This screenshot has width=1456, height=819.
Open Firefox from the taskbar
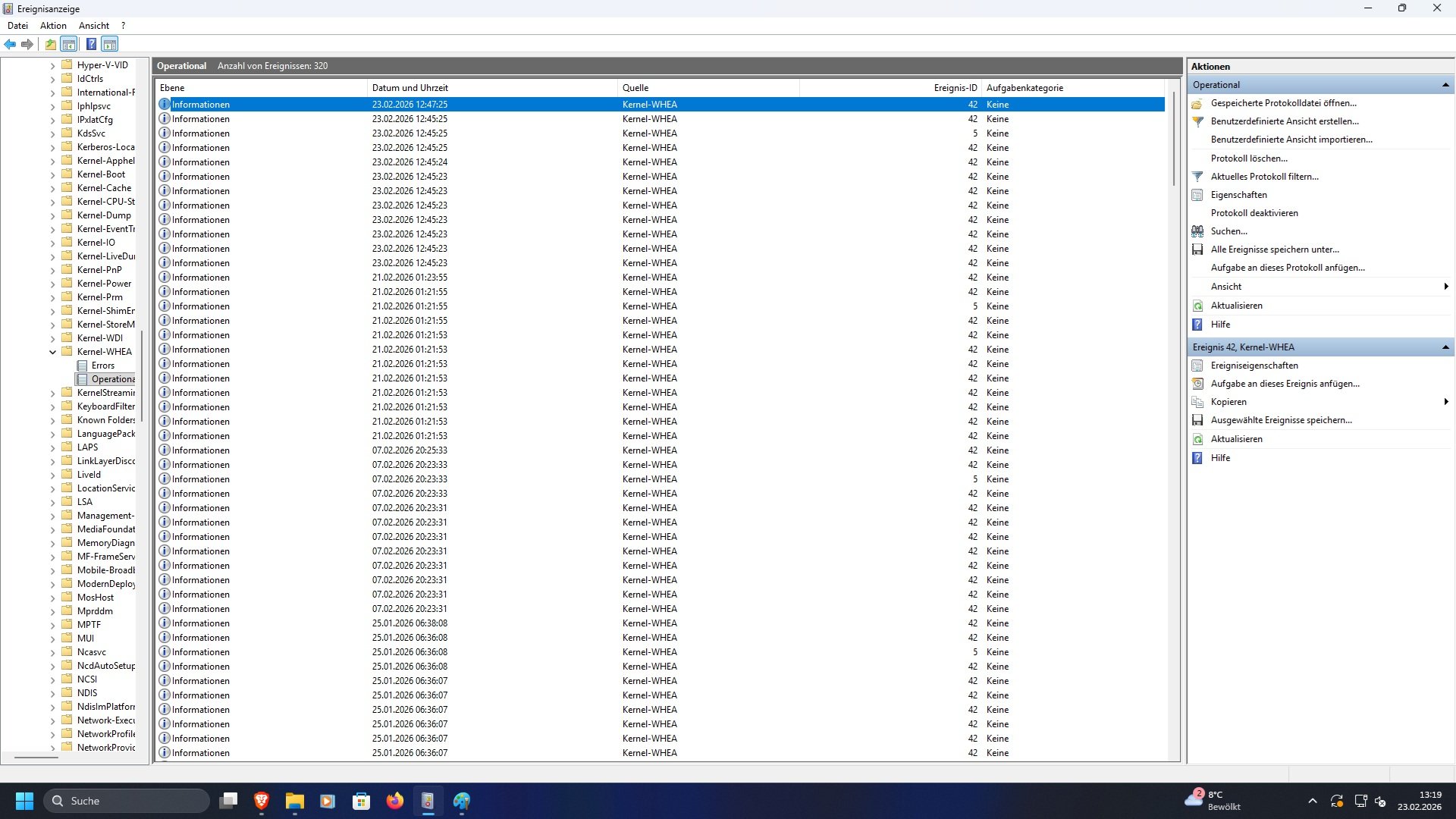click(395, 801)
